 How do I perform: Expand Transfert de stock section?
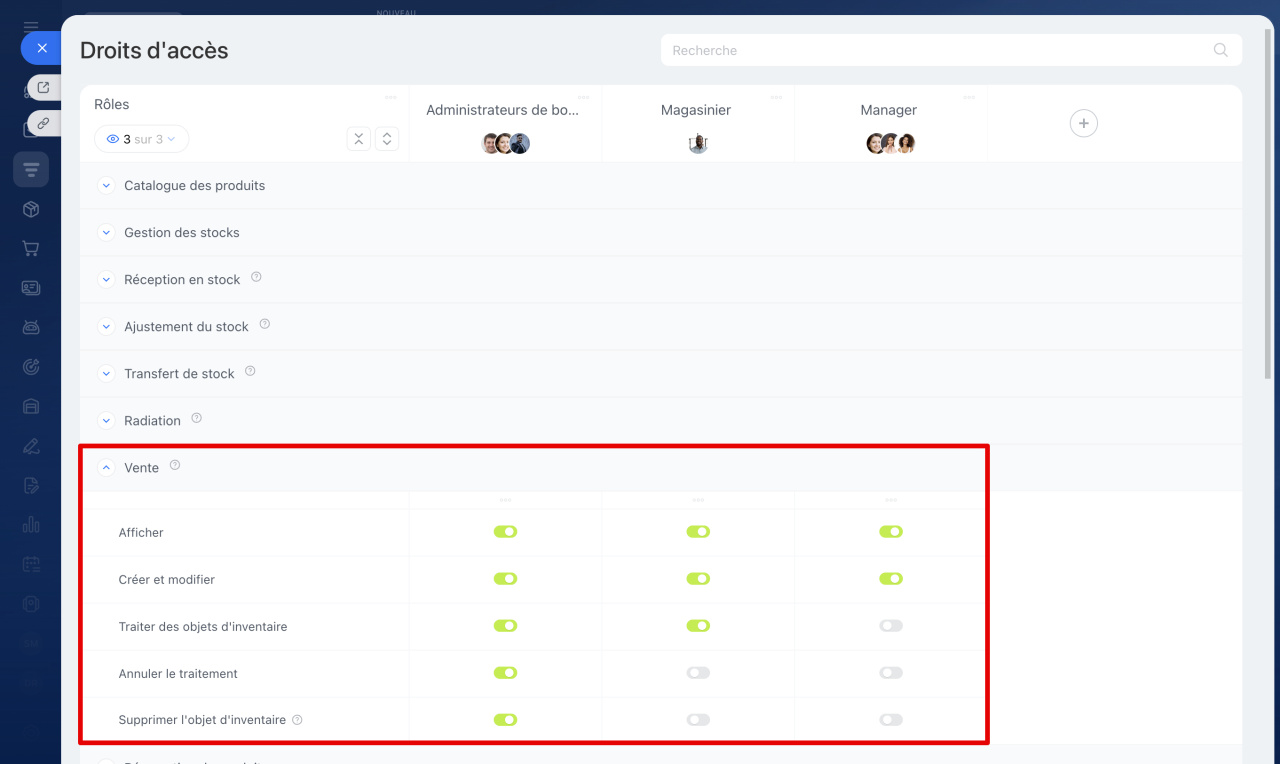coord(106,373)
